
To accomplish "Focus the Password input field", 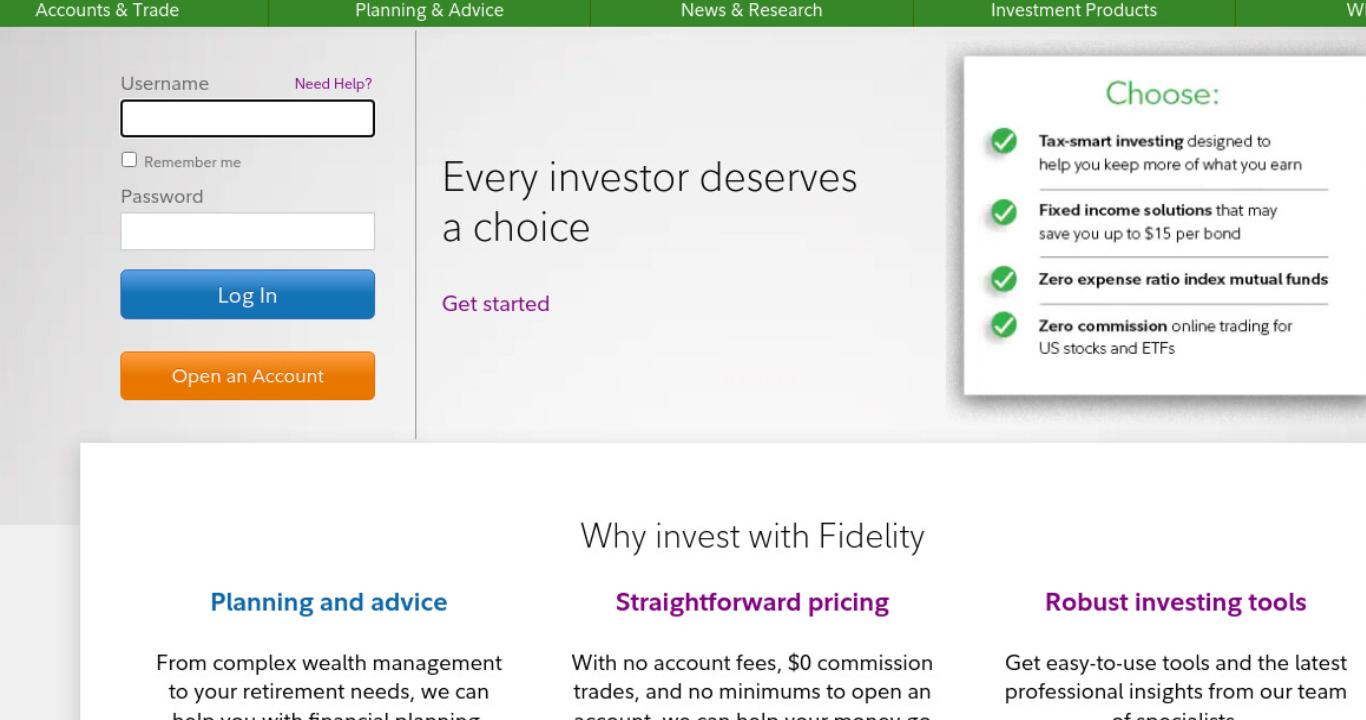I will [247, 231].
